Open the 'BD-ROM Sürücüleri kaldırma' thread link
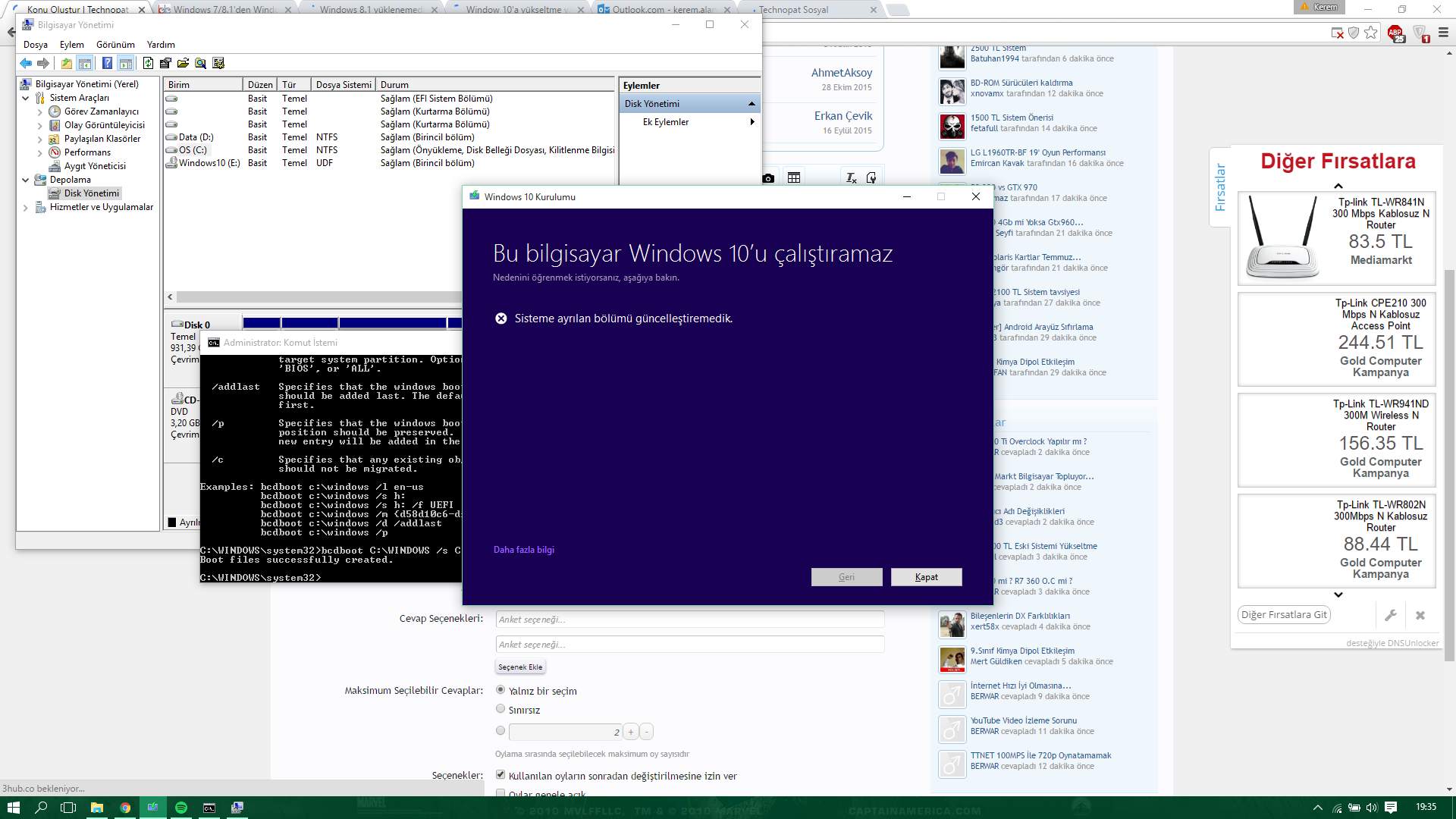Viewport: 1456px width, 819px height. click(1021, 83)
